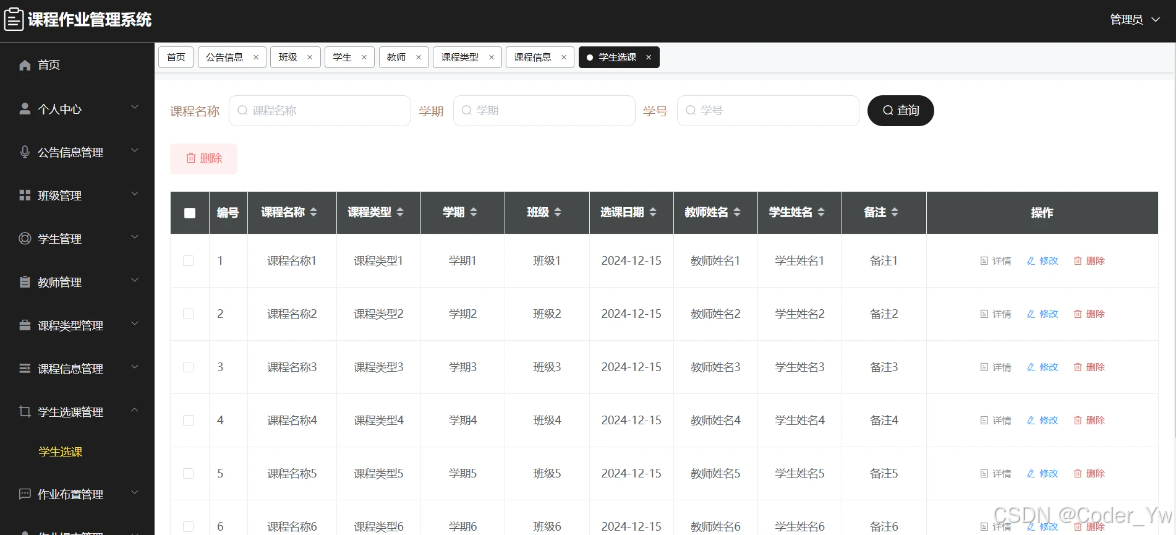Click the home icon beside 首页
Viewport: 1176px width, 535px height.
[x=25, y=65]
